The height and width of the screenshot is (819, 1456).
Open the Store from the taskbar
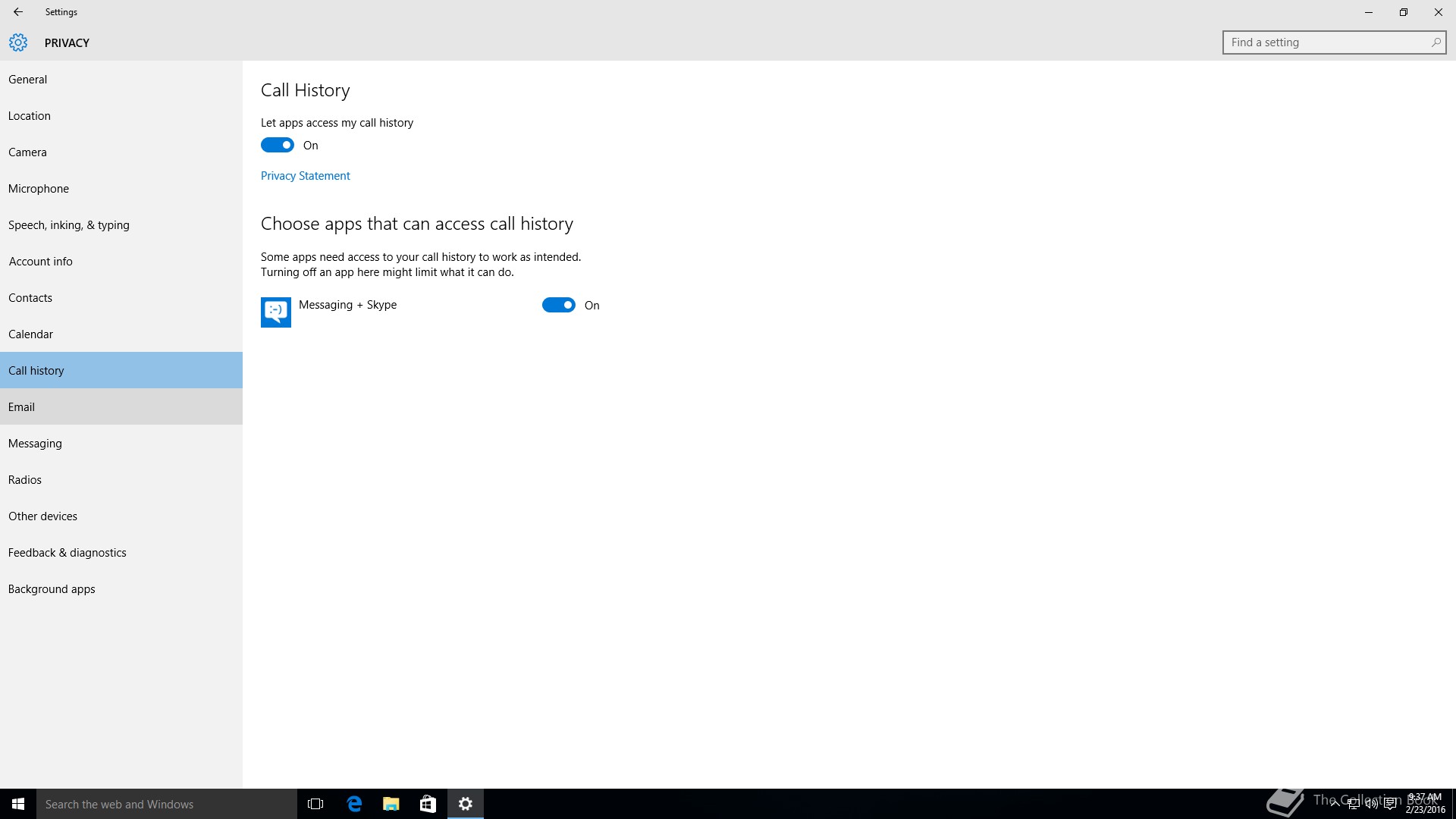[x=428, y=804]
